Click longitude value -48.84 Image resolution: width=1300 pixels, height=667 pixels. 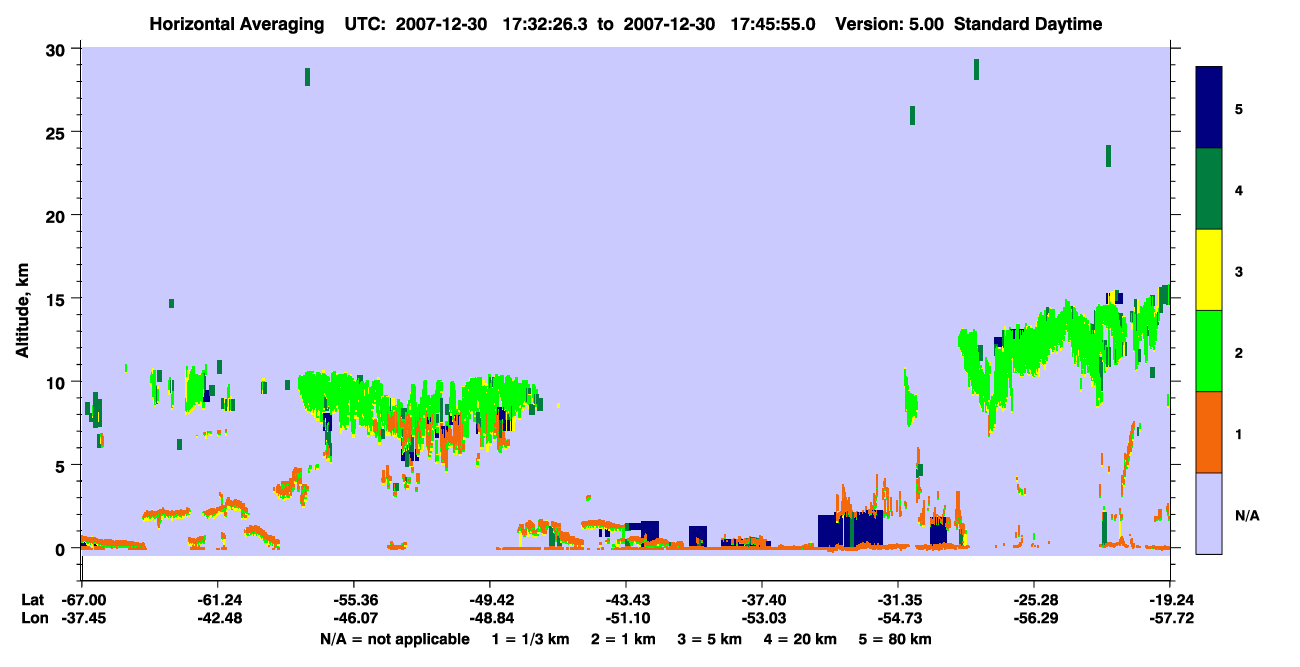[x=489, y=618]
